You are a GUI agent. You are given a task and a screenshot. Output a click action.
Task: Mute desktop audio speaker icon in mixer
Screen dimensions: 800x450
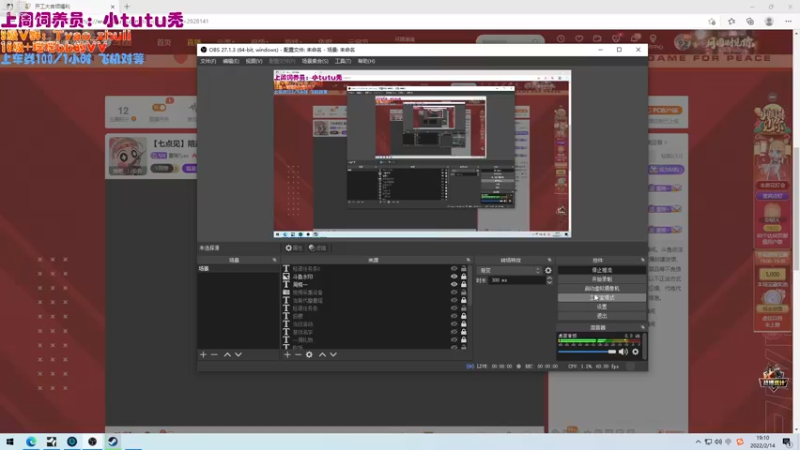(x=623, y=352)
